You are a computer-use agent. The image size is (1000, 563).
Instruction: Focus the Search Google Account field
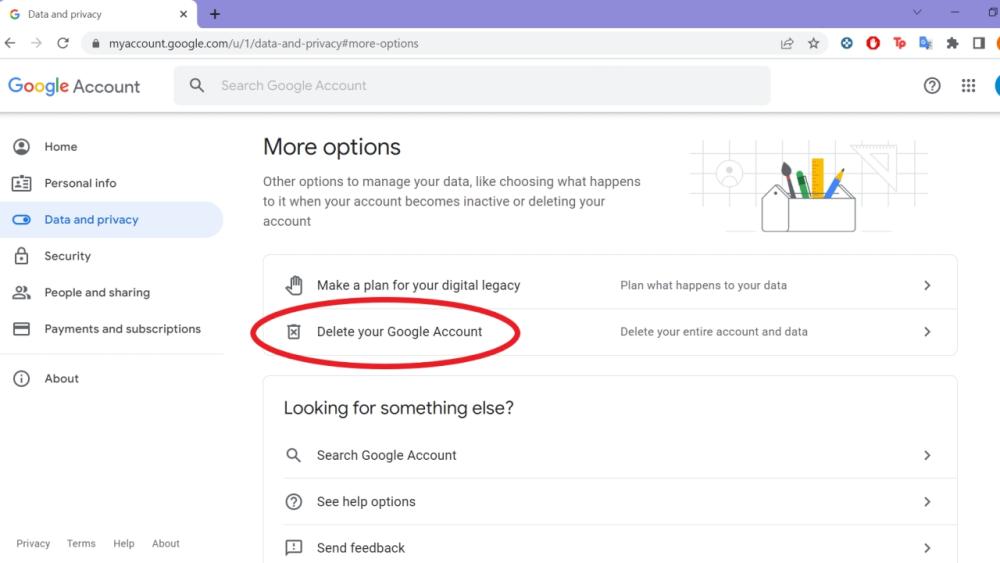point(472,85)
